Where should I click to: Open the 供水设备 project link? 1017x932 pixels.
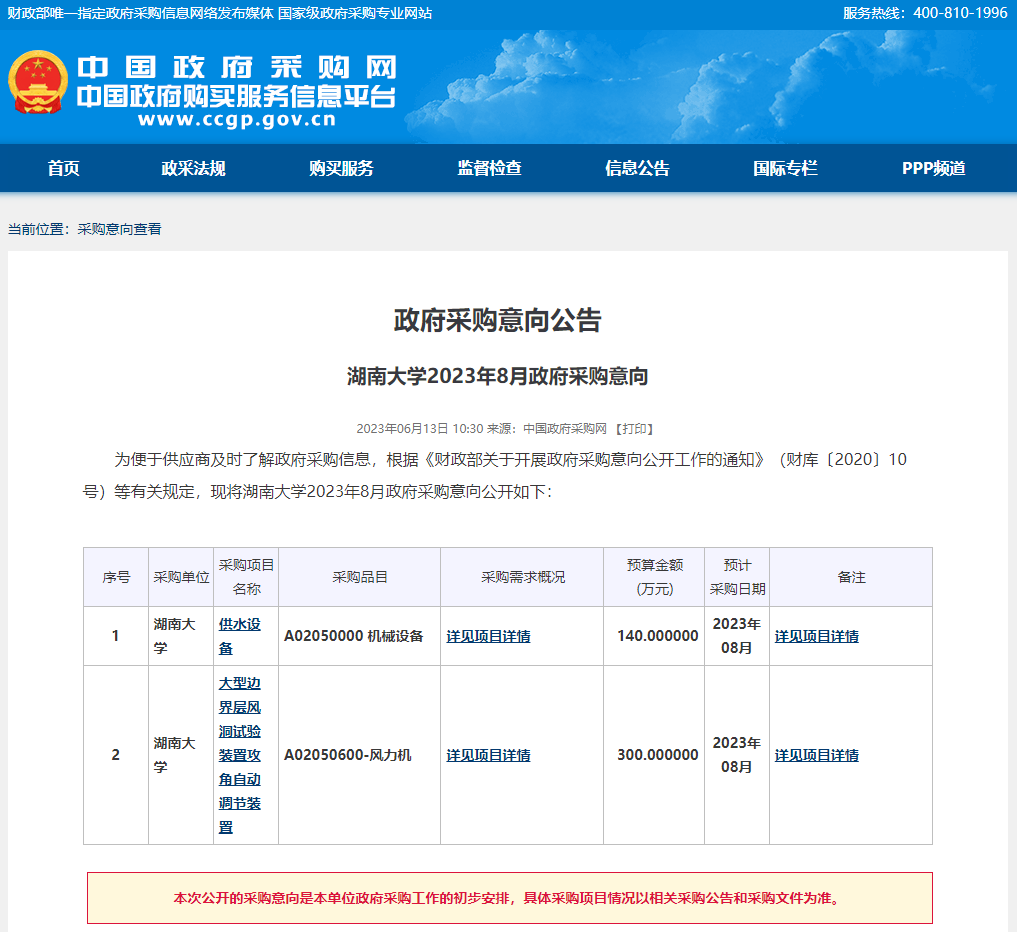(239, 636)
